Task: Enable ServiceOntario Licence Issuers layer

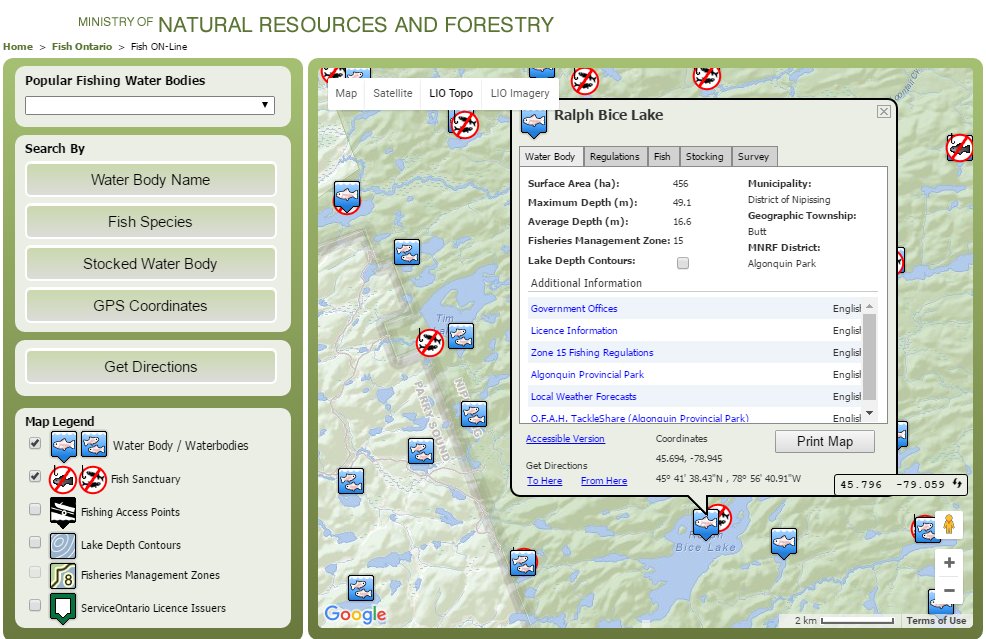Action: click(35, 604)
